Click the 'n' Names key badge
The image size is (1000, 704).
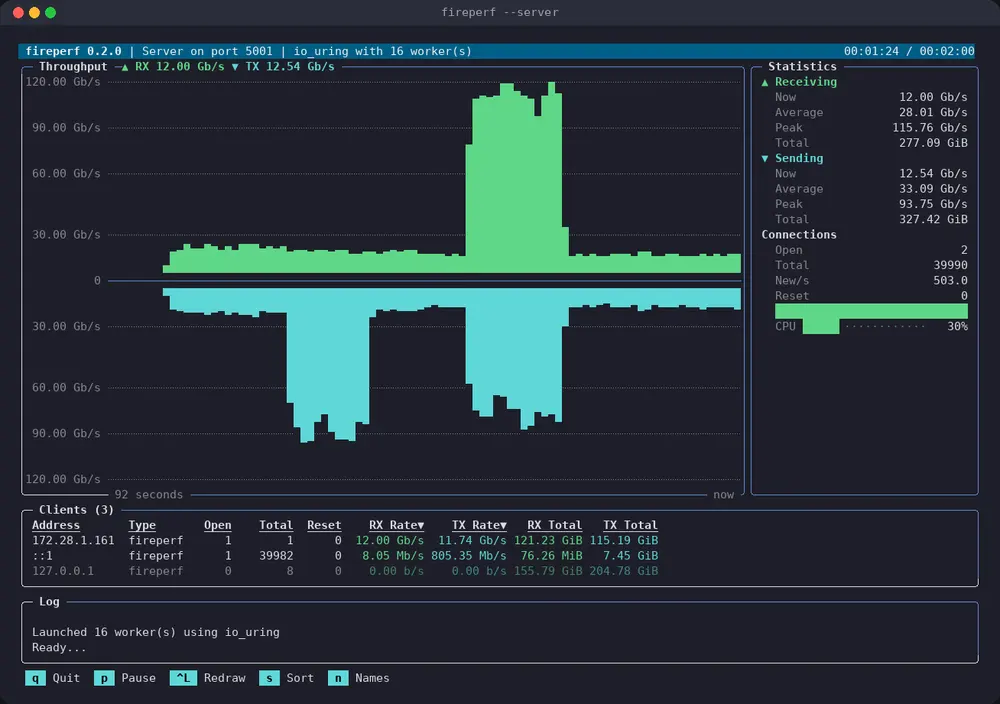click(338, 678)
